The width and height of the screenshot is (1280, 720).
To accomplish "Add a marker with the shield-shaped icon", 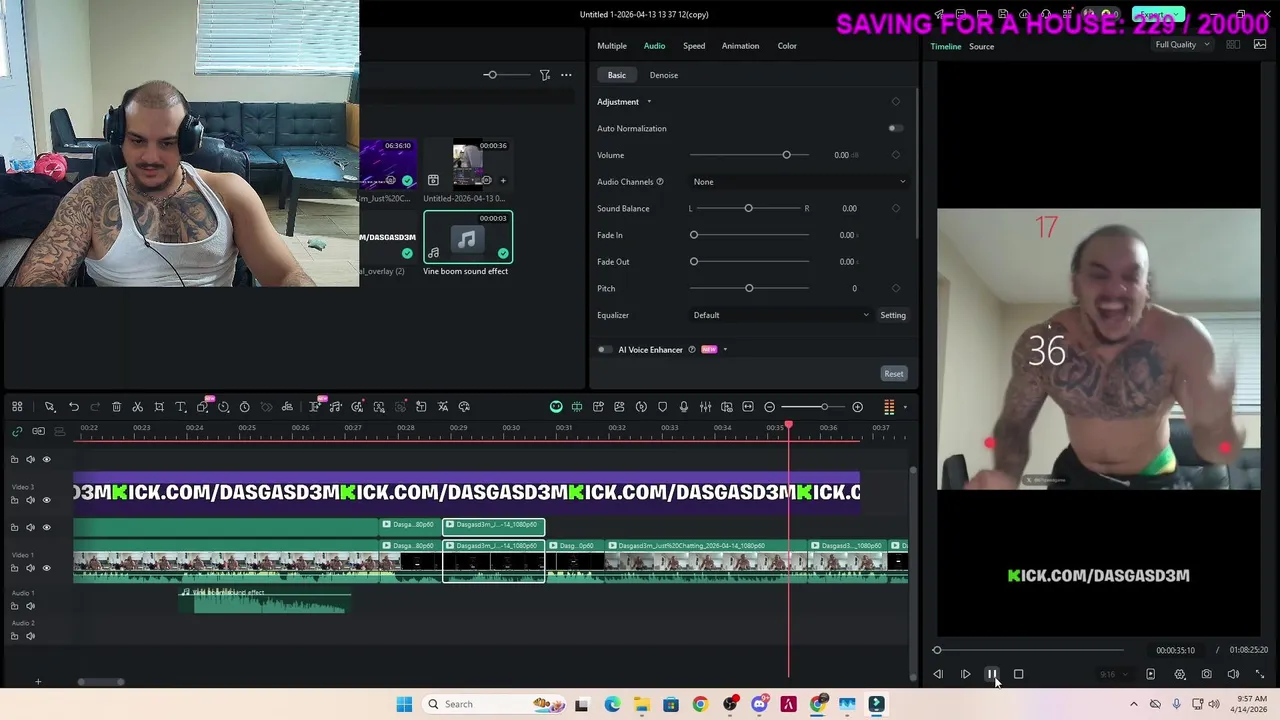I will 662,407.
